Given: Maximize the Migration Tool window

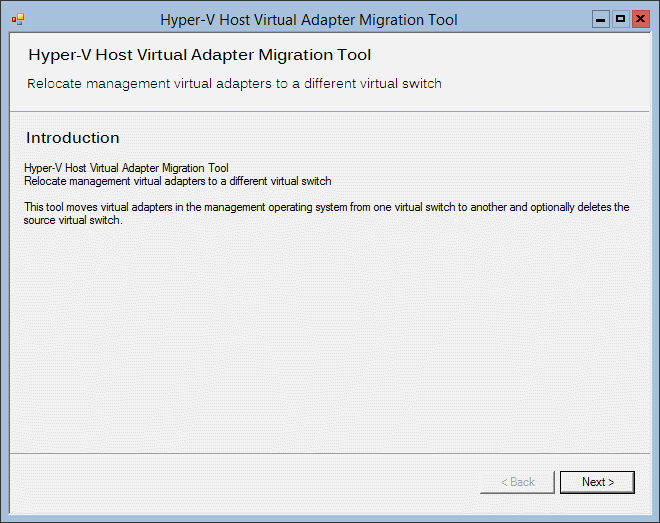Looking at the screenshot, I should pos(620,19).
